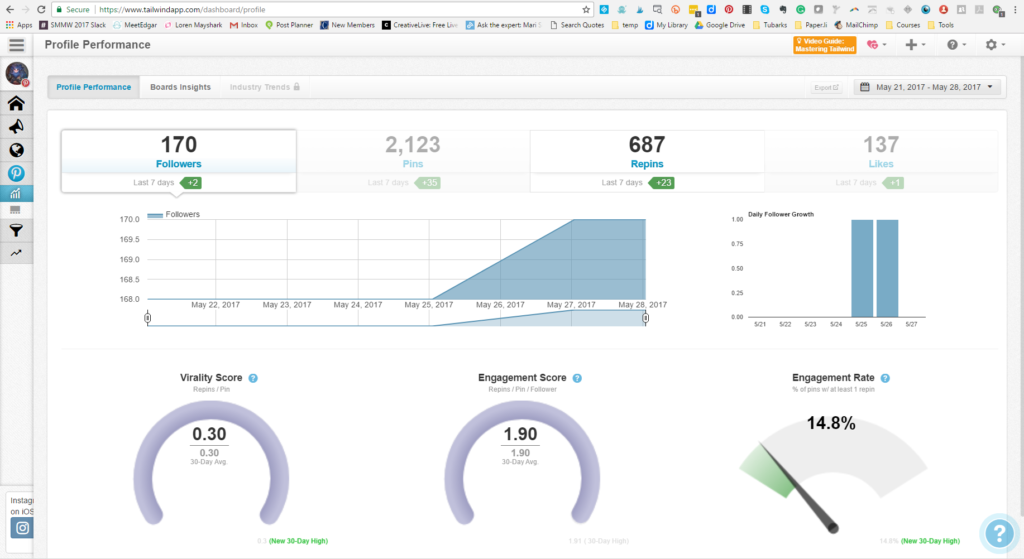The width and height of the screenshot is (1024, 559).
Task: Select the Pinterest logo sidebar icon
Action: pyautogui.click(x=16, y=173)
